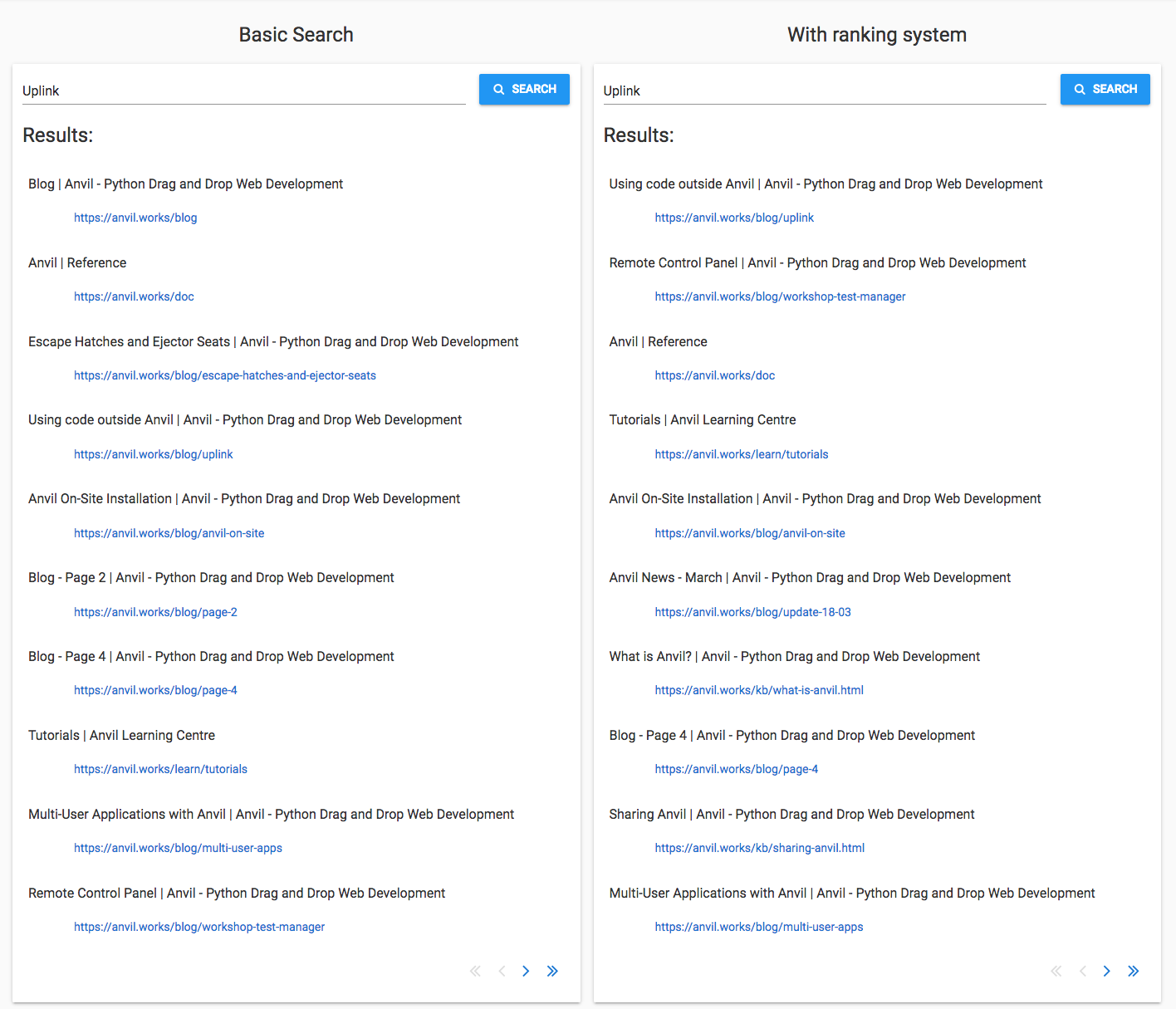Jump to last page in ranking system panel
Screen dimensions: 1176x1009
1133,971
